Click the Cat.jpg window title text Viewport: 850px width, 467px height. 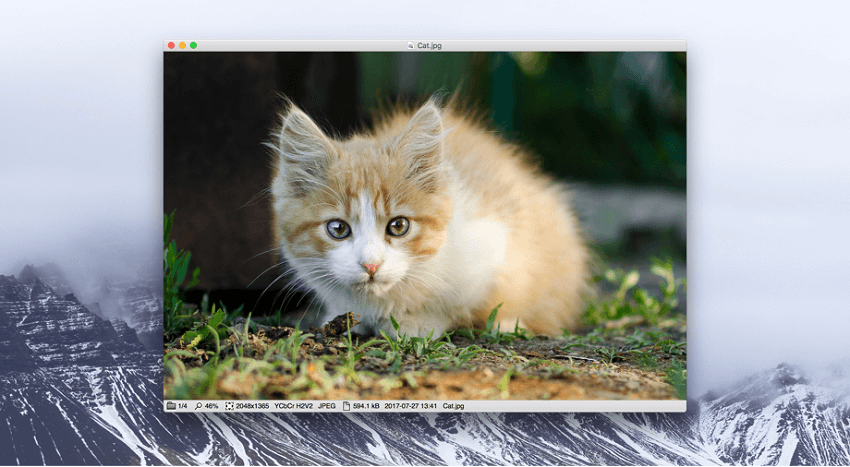click(429, 45)
